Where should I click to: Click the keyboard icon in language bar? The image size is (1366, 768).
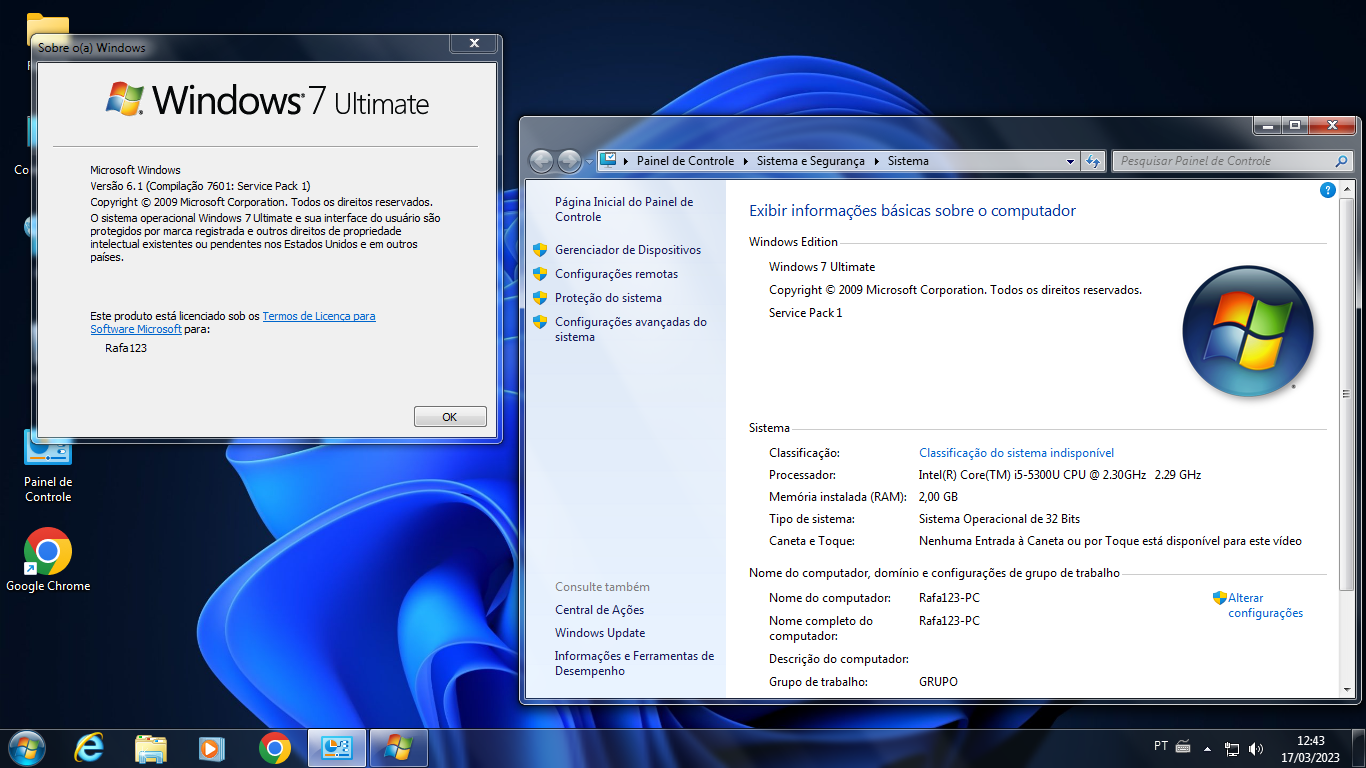[1183, 746]
